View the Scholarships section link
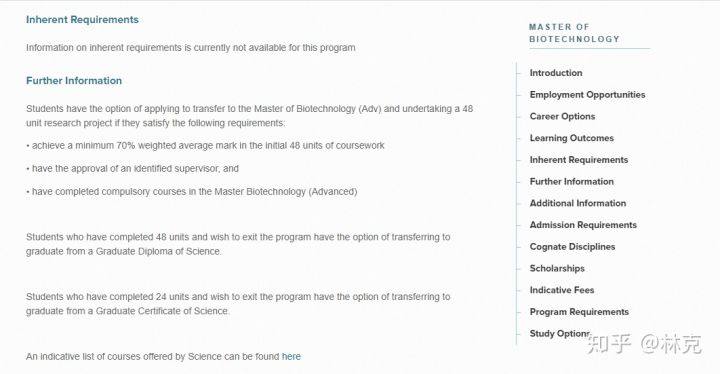The width and height of the screenshot is (720, 374). click(557, 268)
